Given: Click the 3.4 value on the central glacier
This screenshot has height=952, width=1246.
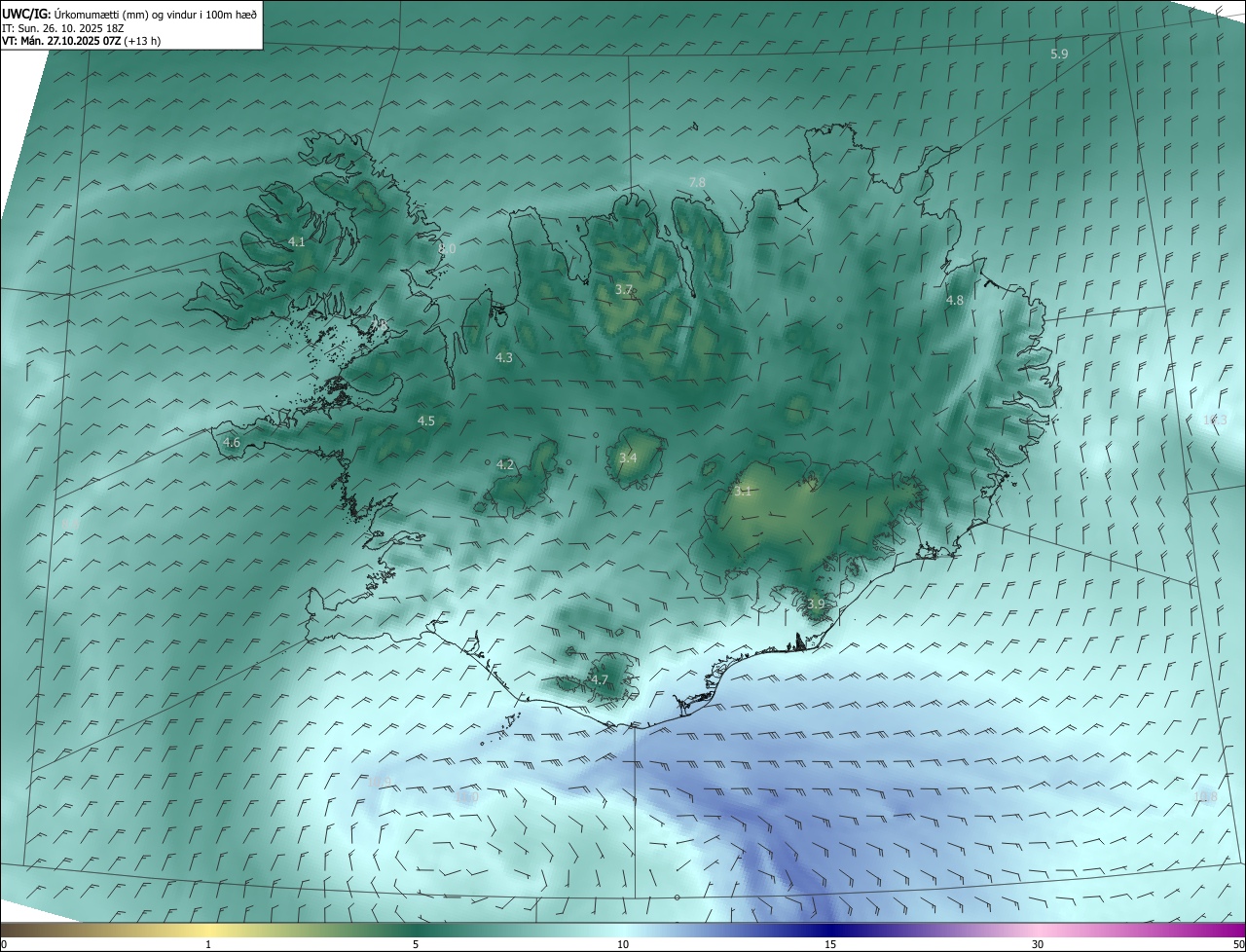Looking at the screenshot, I should [629, 458].
